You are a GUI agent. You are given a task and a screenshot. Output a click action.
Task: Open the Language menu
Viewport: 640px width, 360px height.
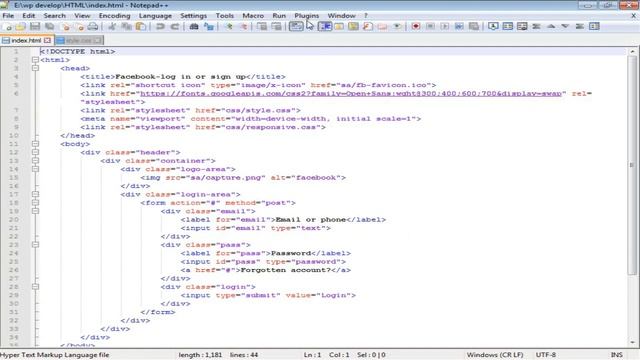[155, 16]
